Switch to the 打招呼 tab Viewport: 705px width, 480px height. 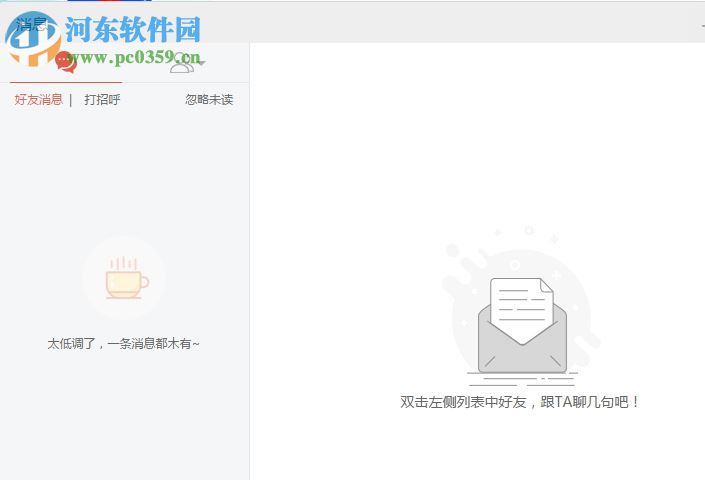tap(102, 99)
